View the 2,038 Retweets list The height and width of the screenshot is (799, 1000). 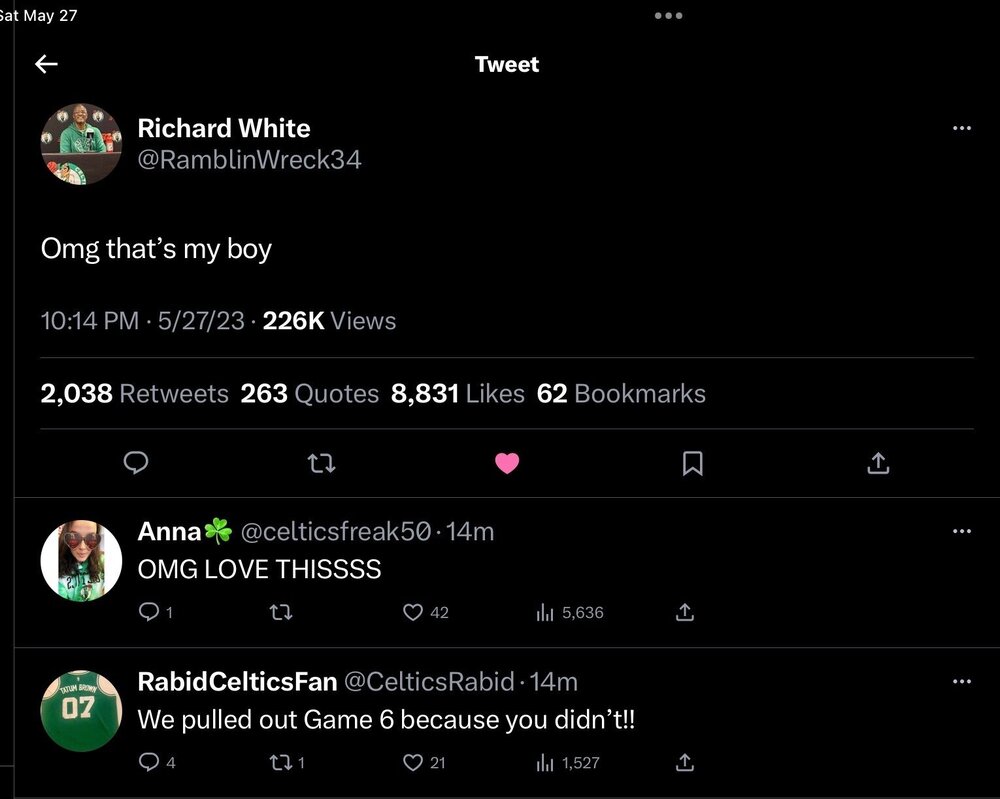[135, 394]
